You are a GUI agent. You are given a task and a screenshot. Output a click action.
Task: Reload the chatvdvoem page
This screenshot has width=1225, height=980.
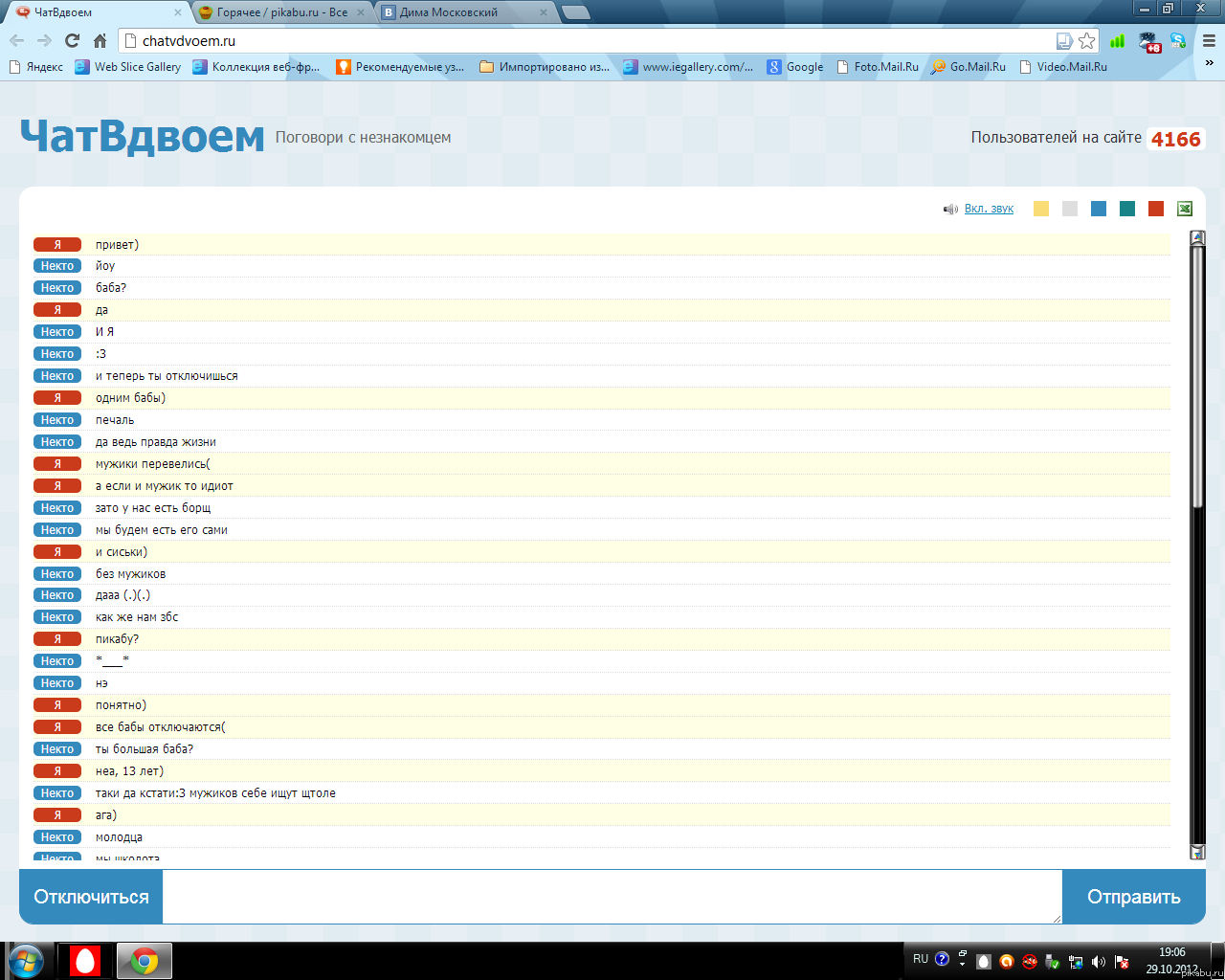[x=72, y=41]
